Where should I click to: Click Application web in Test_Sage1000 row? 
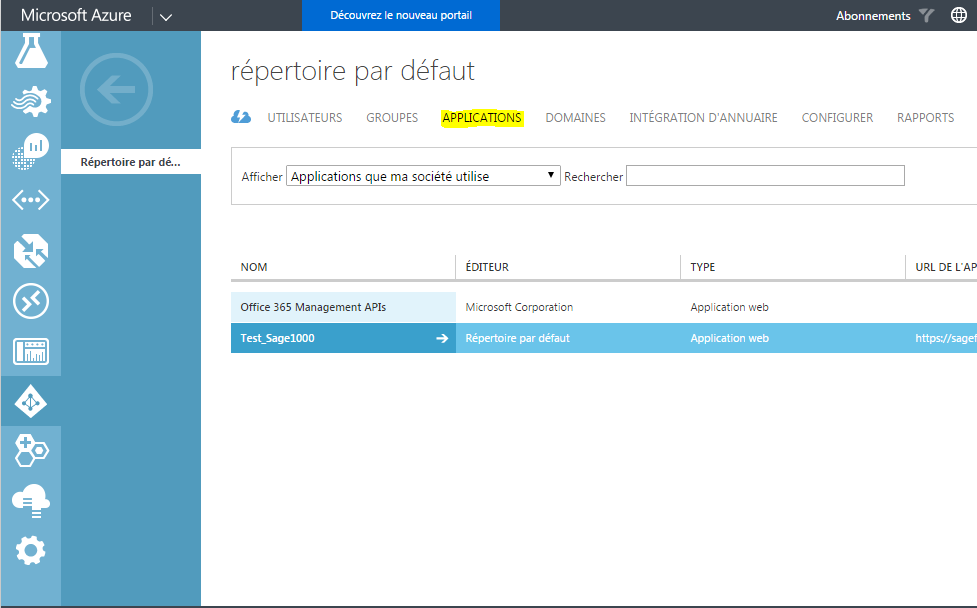(x=729, y=338)
